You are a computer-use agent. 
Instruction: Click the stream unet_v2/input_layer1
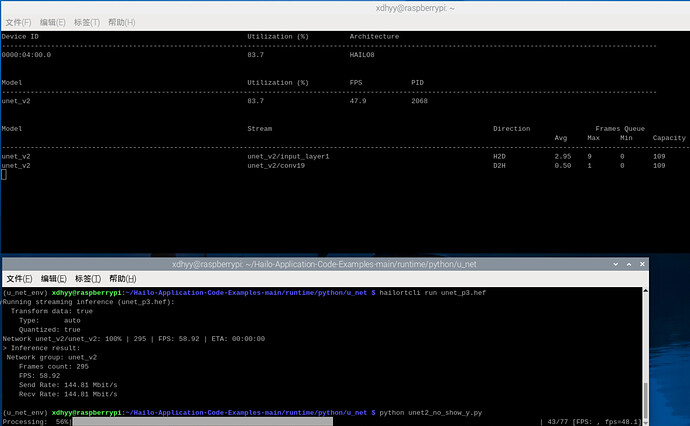click(288, 156)
